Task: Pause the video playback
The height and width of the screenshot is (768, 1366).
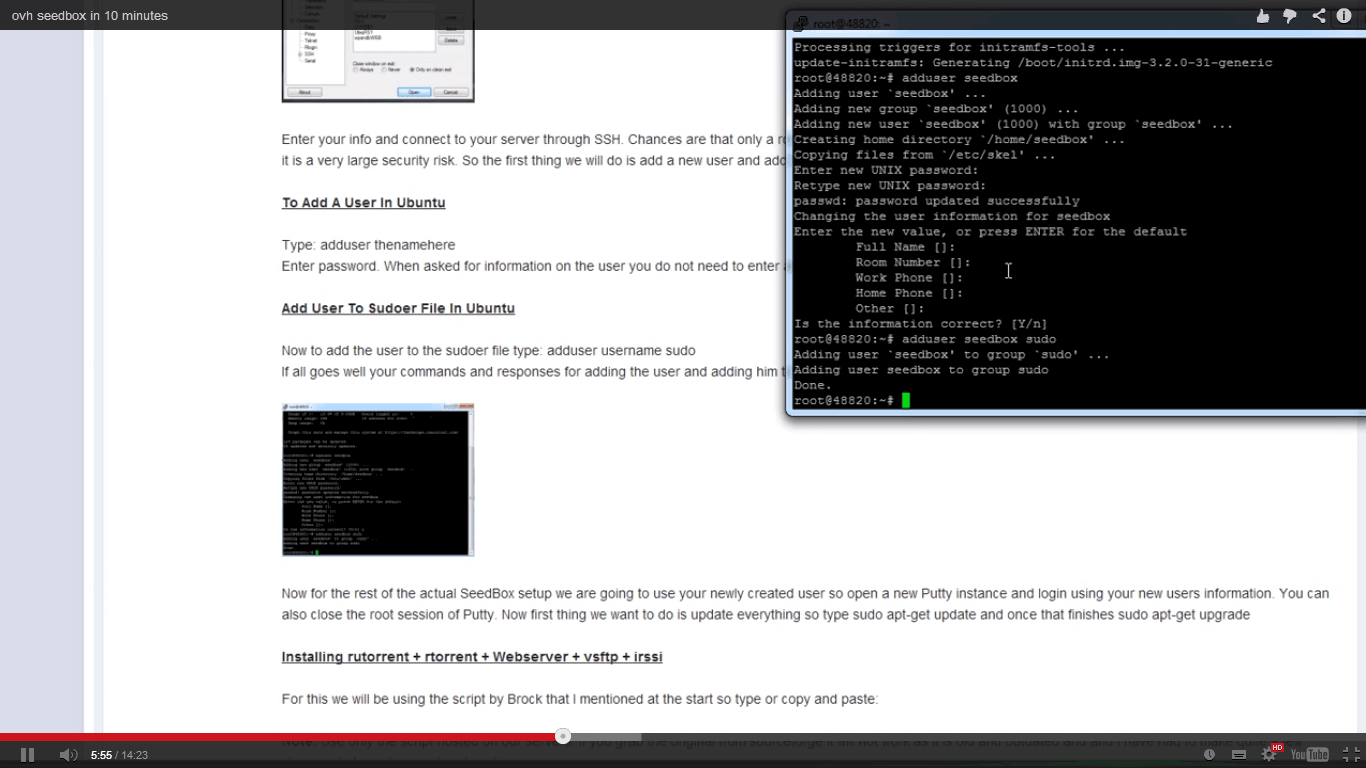Action: pos(27,755)
